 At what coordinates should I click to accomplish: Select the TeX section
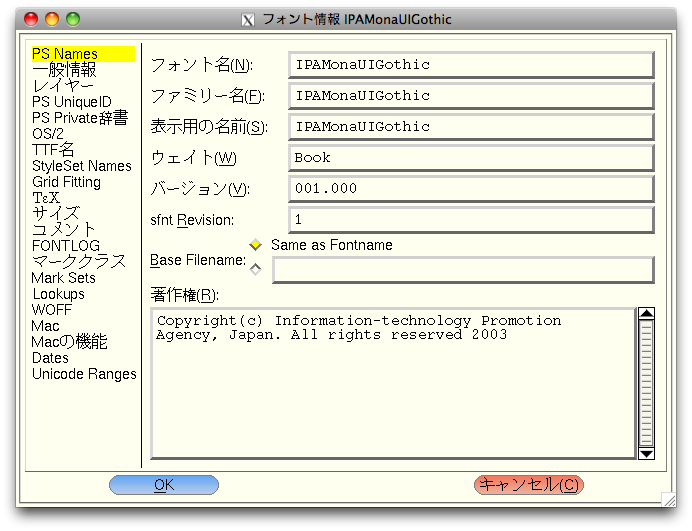[46, 198]
